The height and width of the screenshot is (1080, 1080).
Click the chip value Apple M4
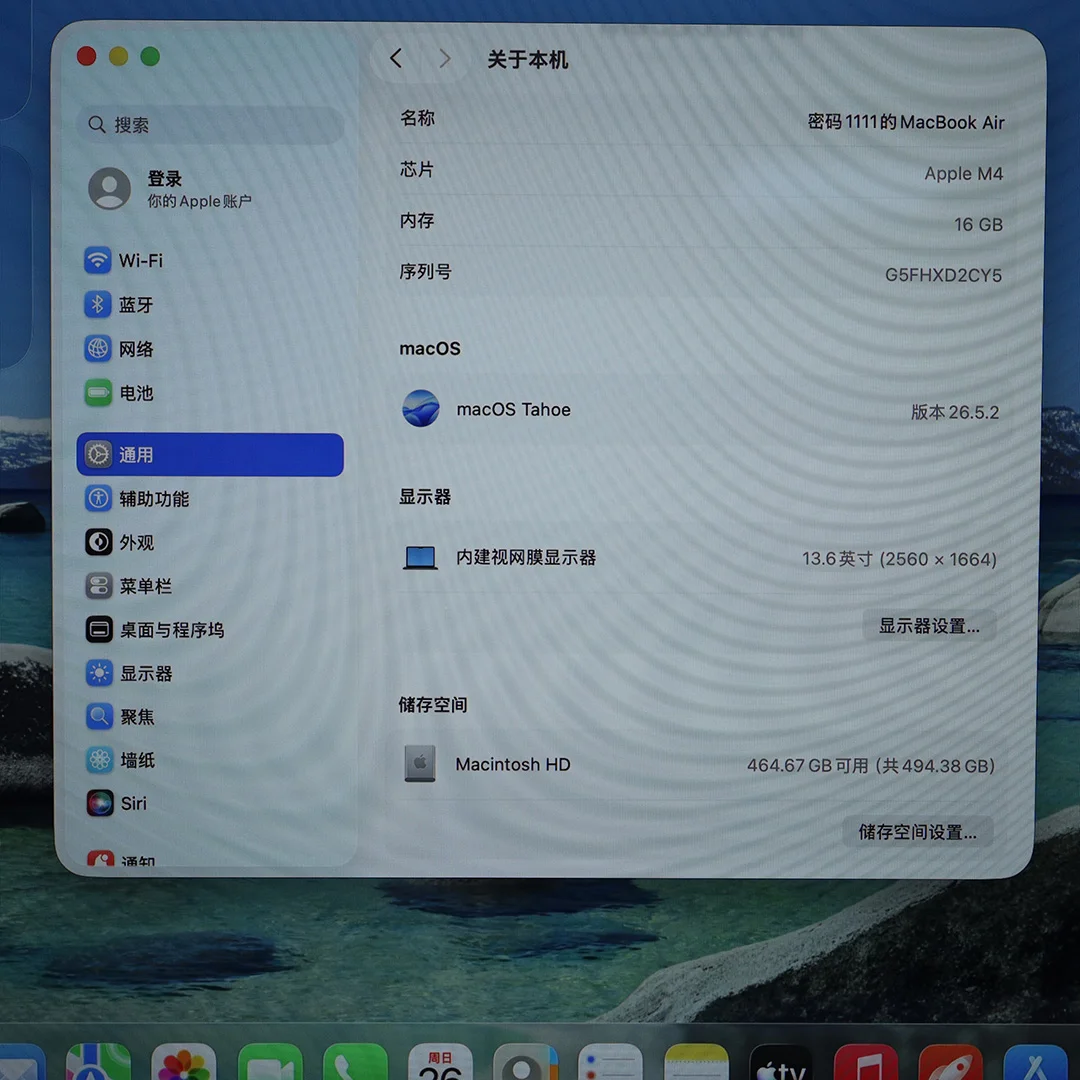(963, 174)
